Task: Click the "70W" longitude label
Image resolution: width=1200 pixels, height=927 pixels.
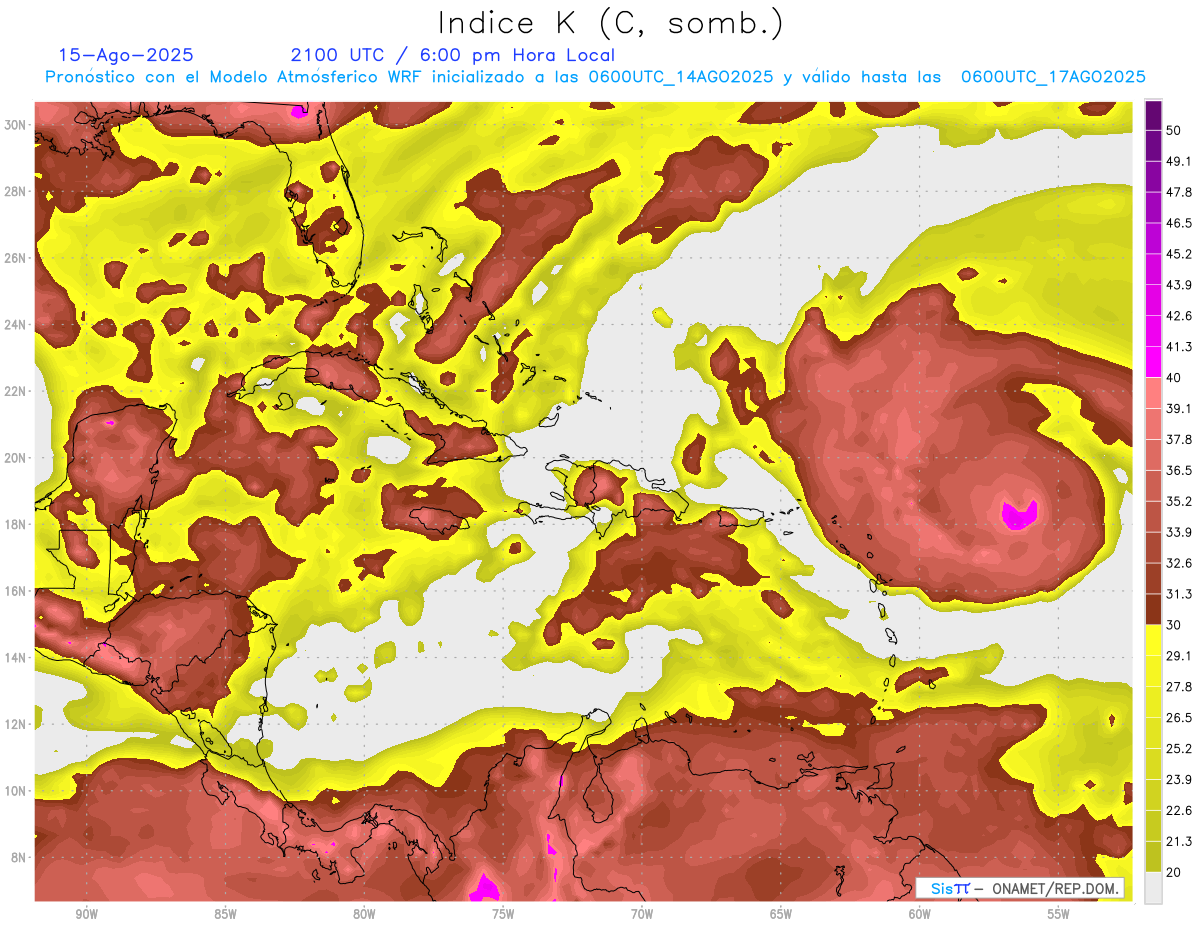Action: (x=642, y=914)
